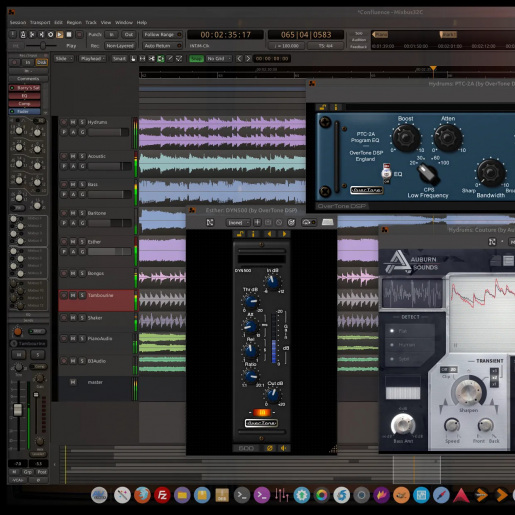Click DYN500 yellow right arrow preset icon
515x515 pixels.
(284, 234)
